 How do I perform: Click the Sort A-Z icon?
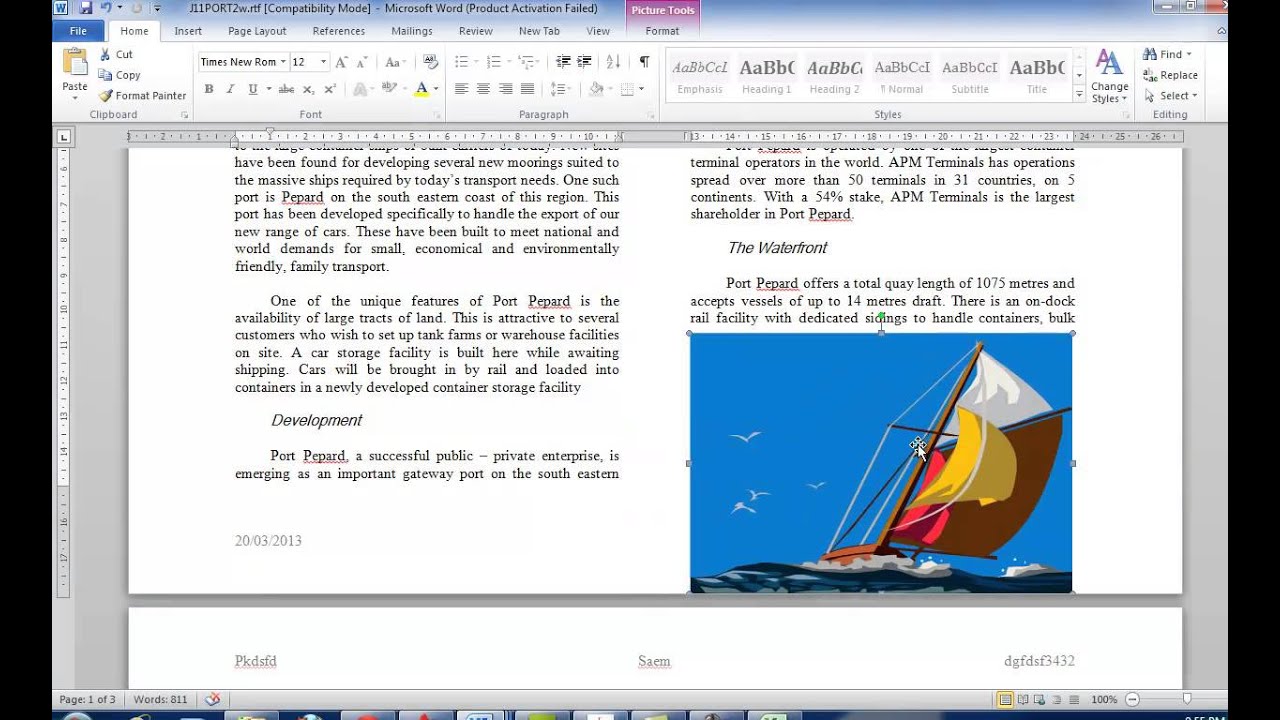[x=613, y=62]
